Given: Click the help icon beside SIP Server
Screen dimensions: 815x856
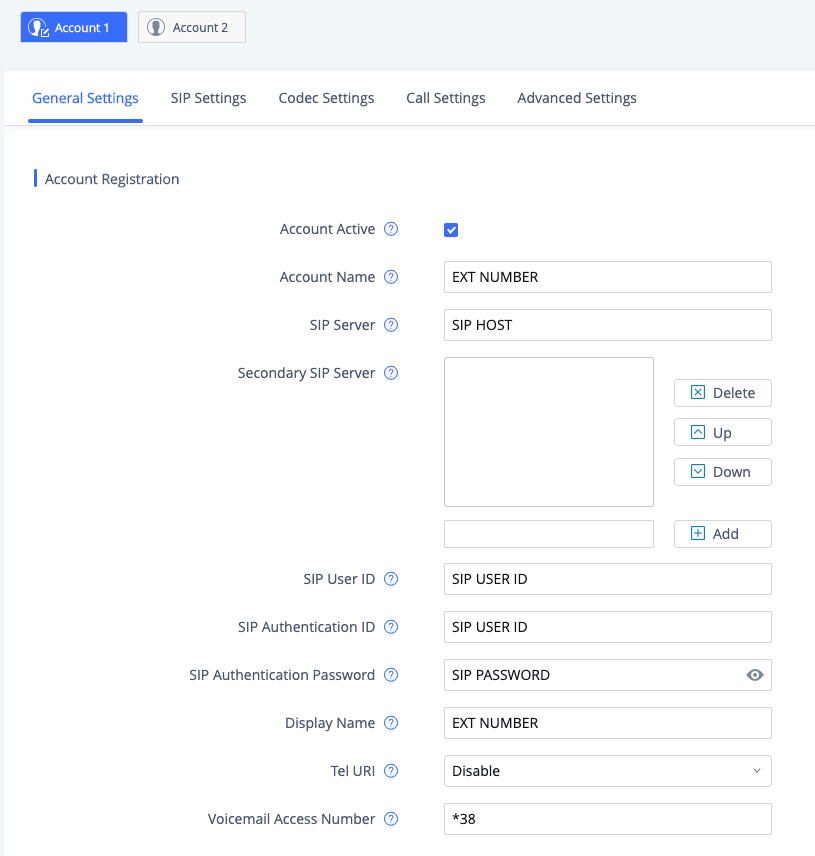Looking at the screenshot, I should (x=391, y=325).
